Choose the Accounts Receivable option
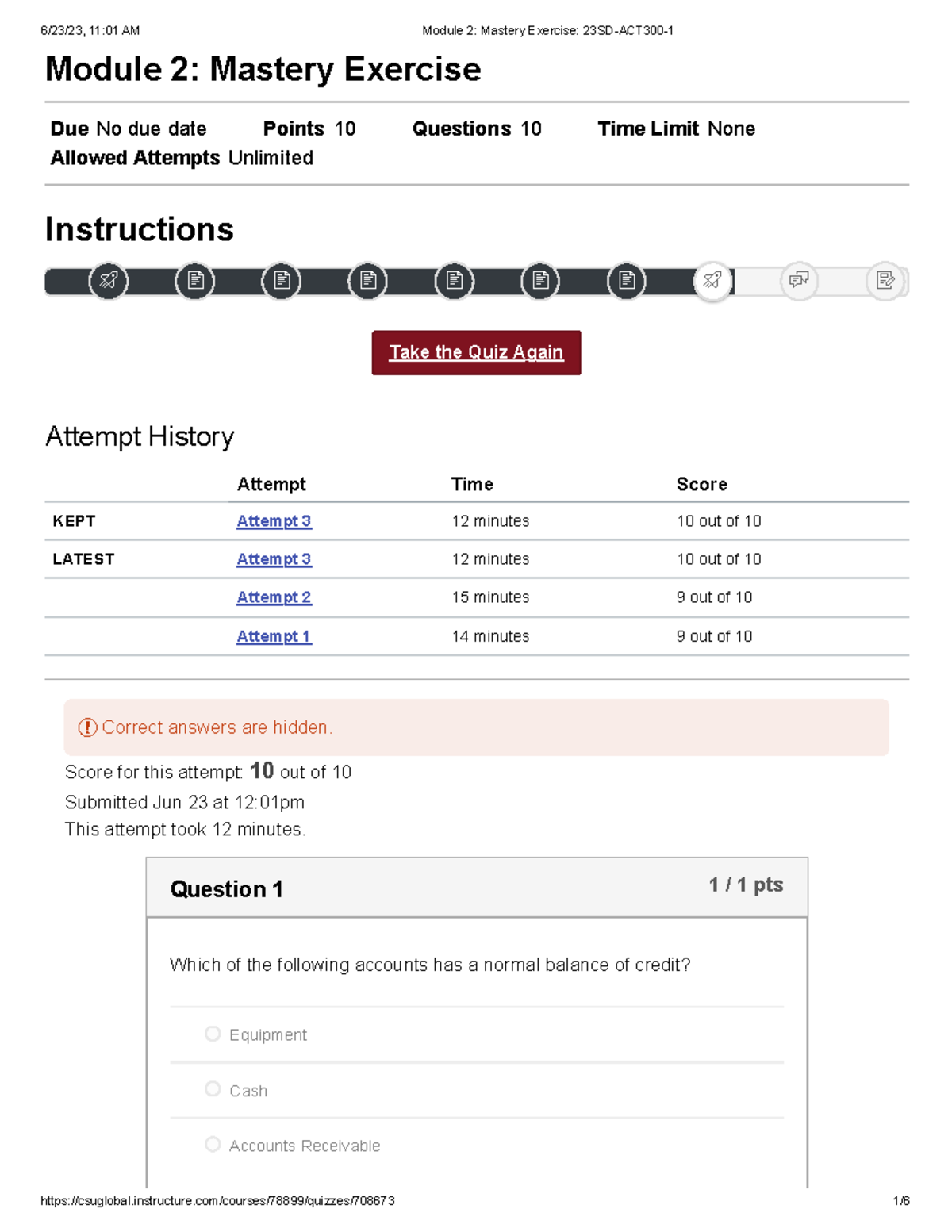 tap(213, 1144)
